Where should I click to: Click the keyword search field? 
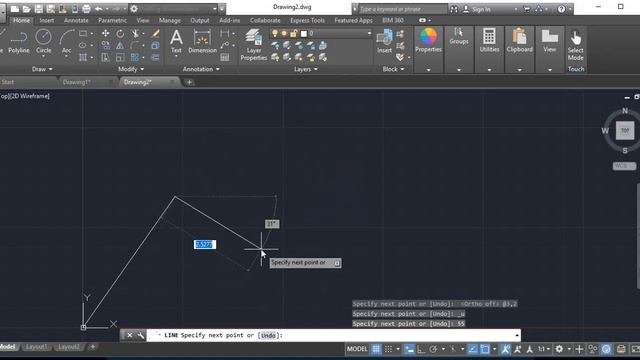pyautogui.click(x=402, y=9)
